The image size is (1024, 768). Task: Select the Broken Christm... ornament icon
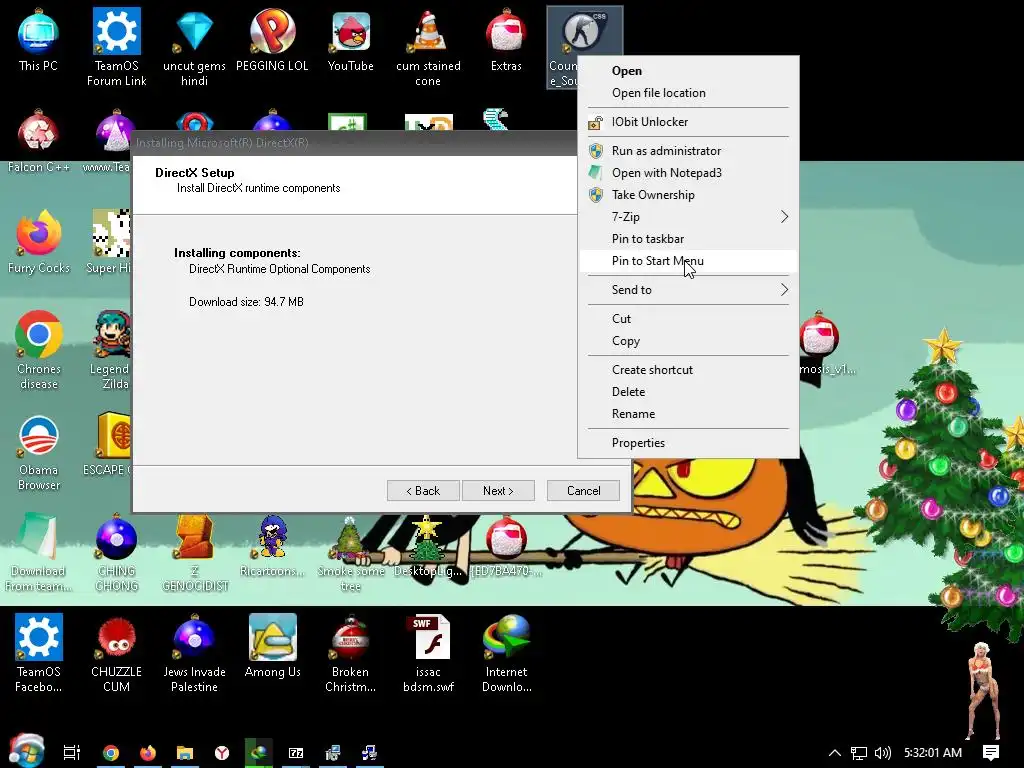point(350,653)
